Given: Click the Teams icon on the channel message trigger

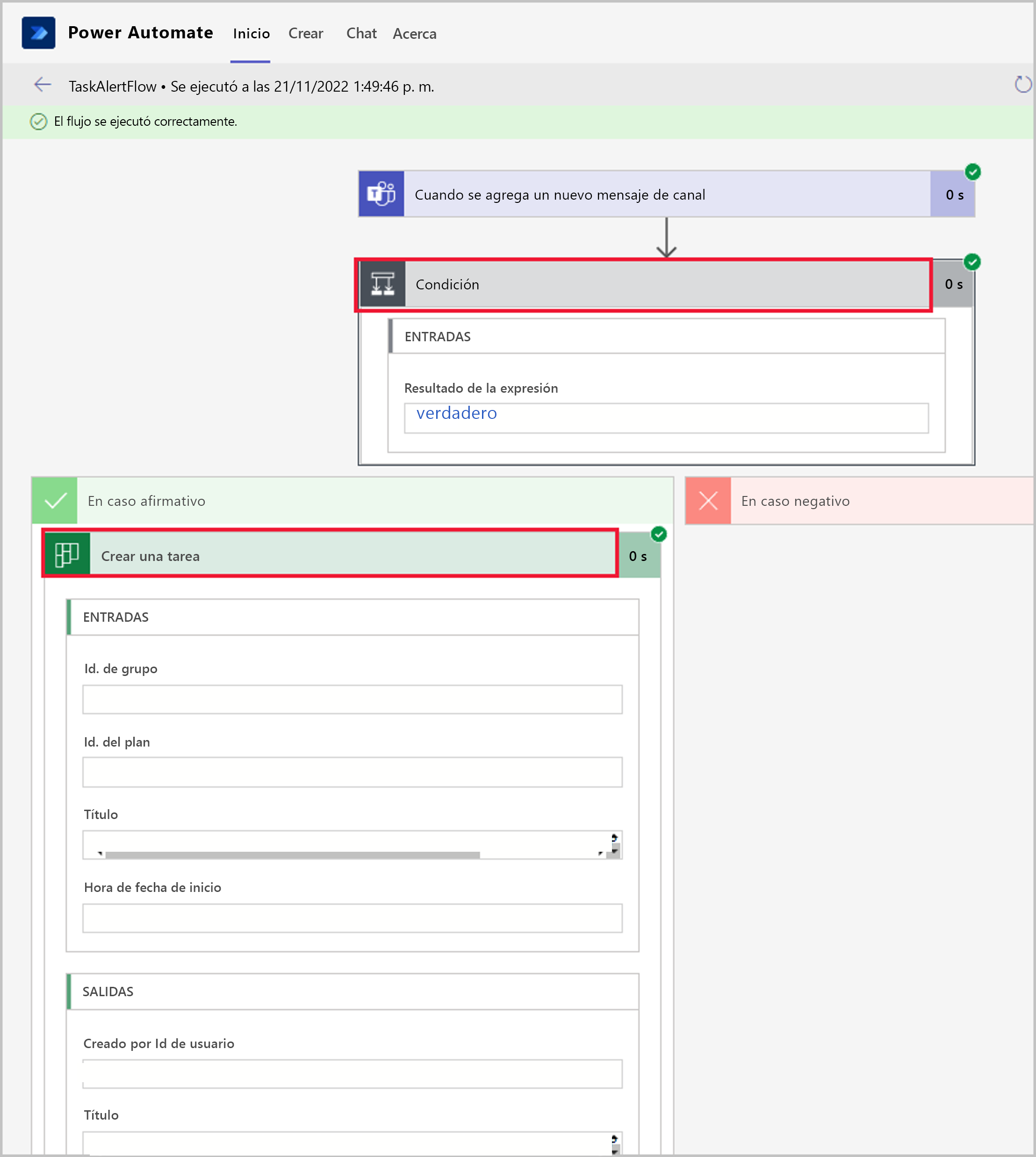Looking at the screenshot, I should pos(381,194).
